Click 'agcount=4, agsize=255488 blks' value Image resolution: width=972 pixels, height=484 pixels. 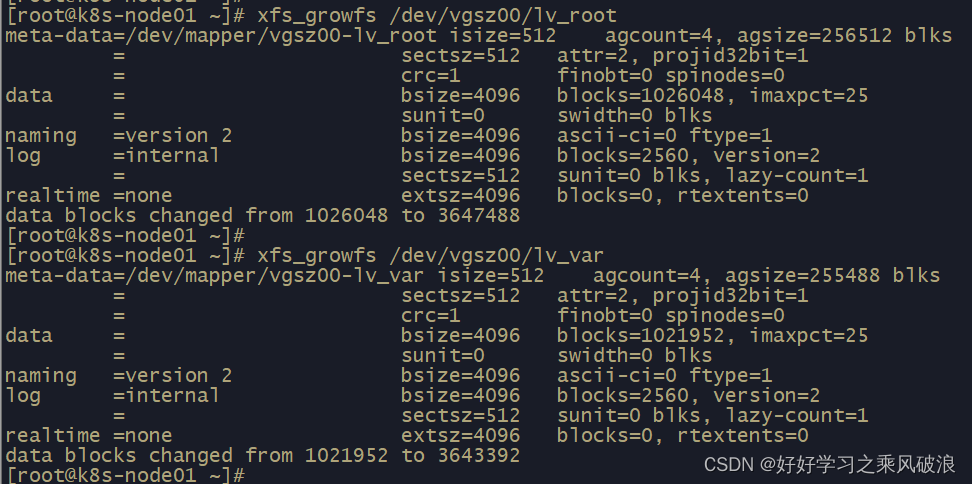point(766,276)
